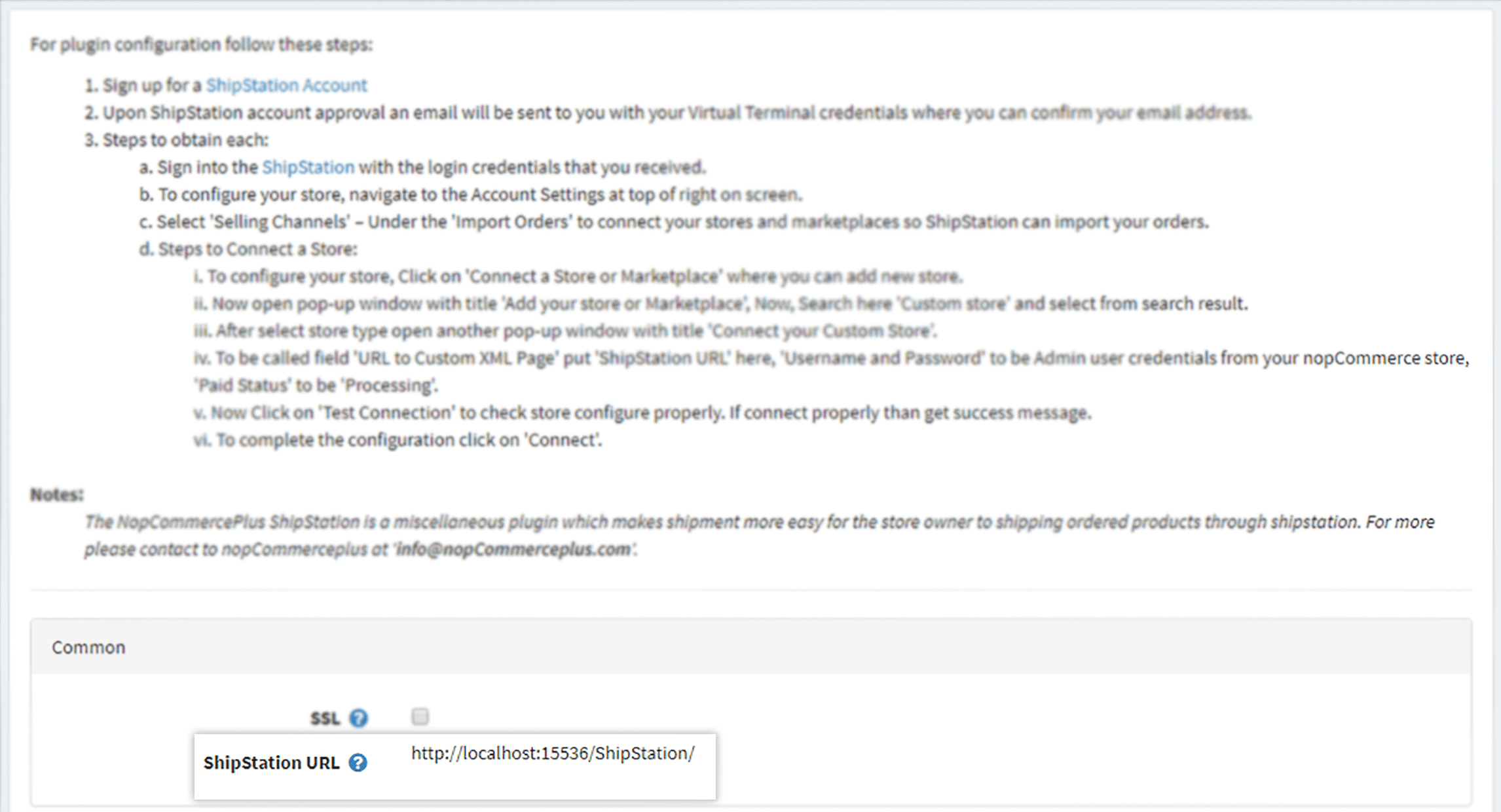Viewport: 1501px width, 812px height.
Task: Click the ShipStation URL label text
Action: click(x=271, y=763)
